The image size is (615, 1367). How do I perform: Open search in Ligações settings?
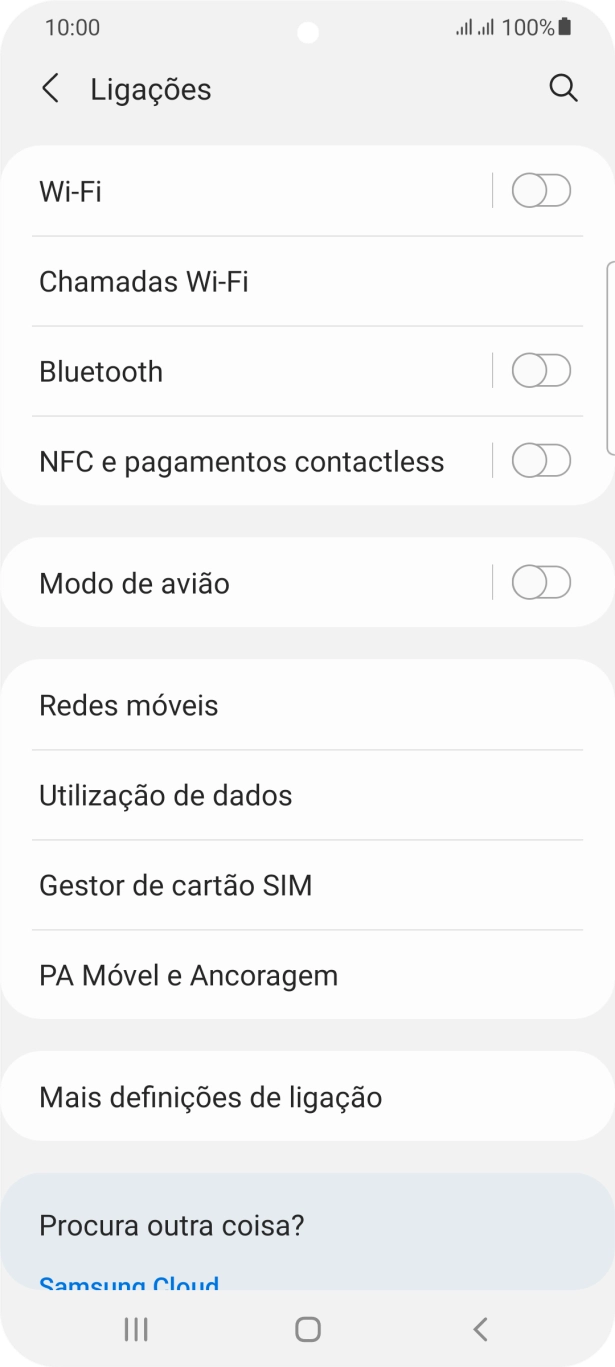564,88
